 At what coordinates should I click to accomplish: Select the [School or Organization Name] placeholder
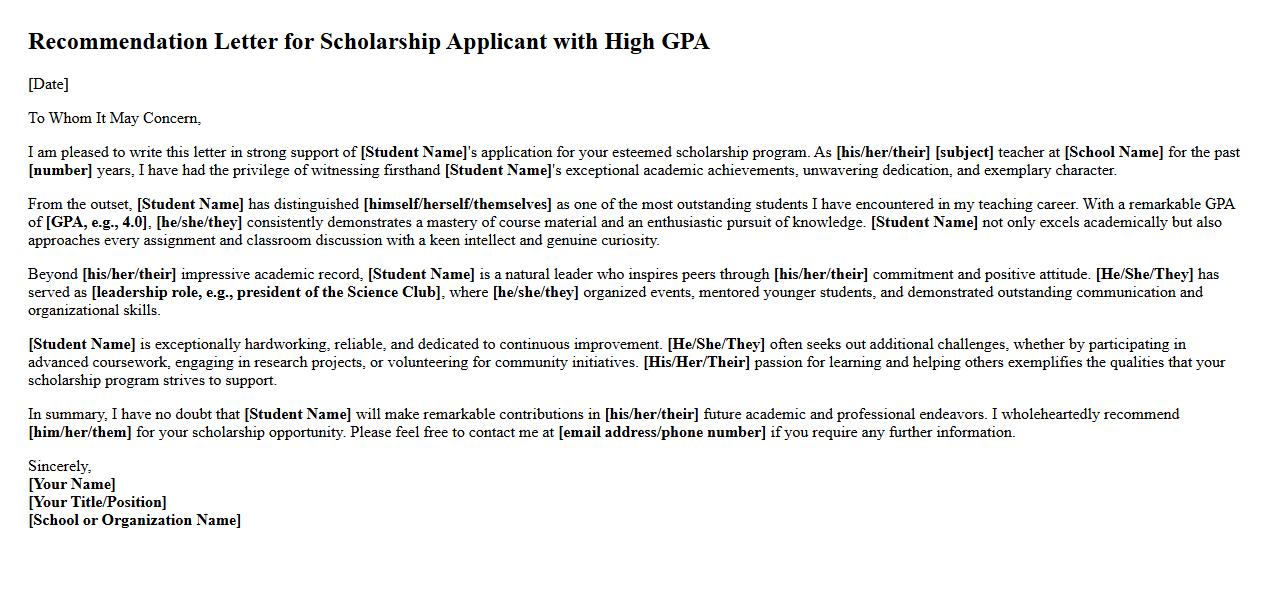(134, 520)
